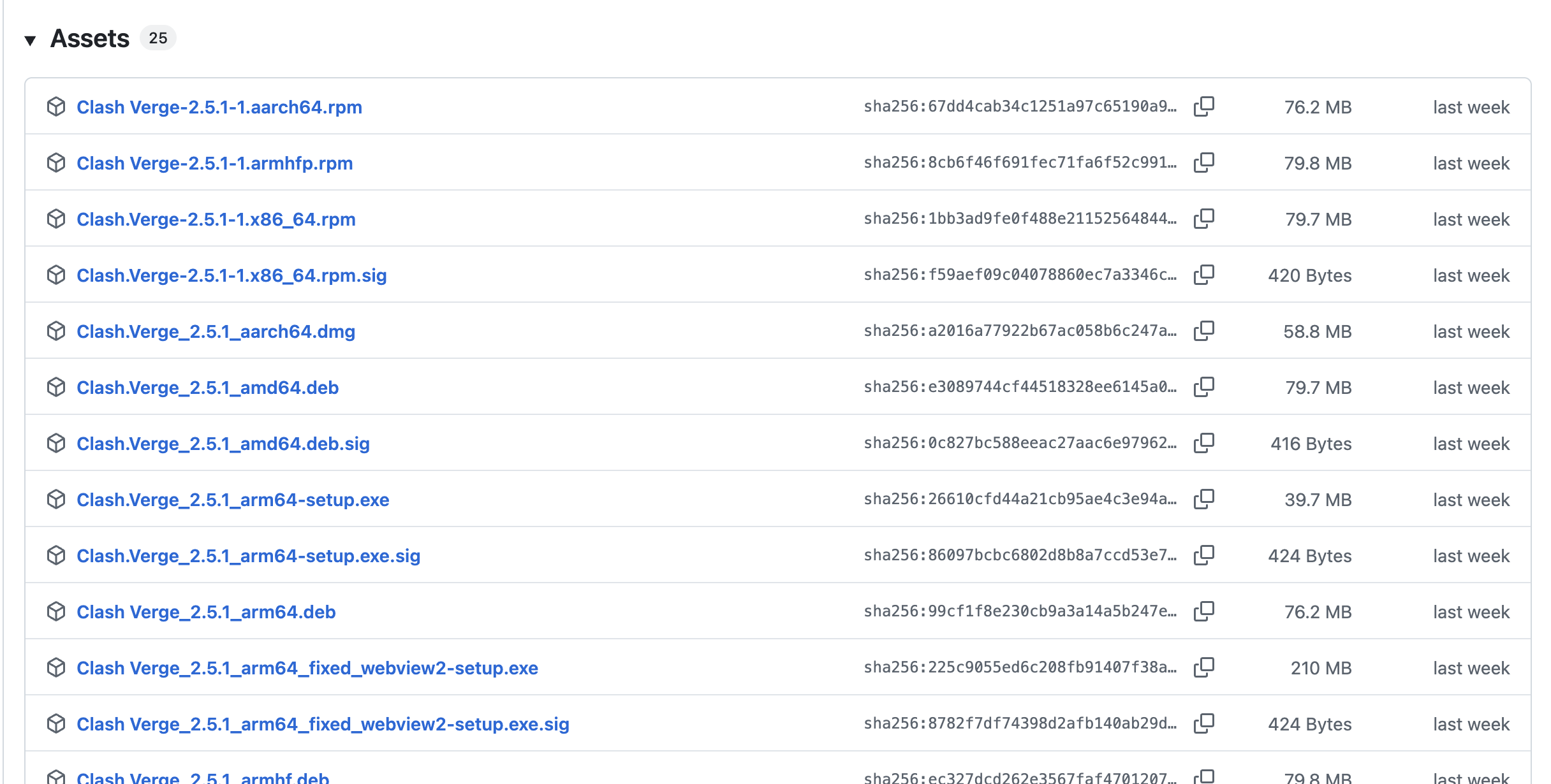
Task: Copy sha256 for Clash.Verge-2.5.1-1.x86_64.rpm.sig
Action: click(1204, 275)
